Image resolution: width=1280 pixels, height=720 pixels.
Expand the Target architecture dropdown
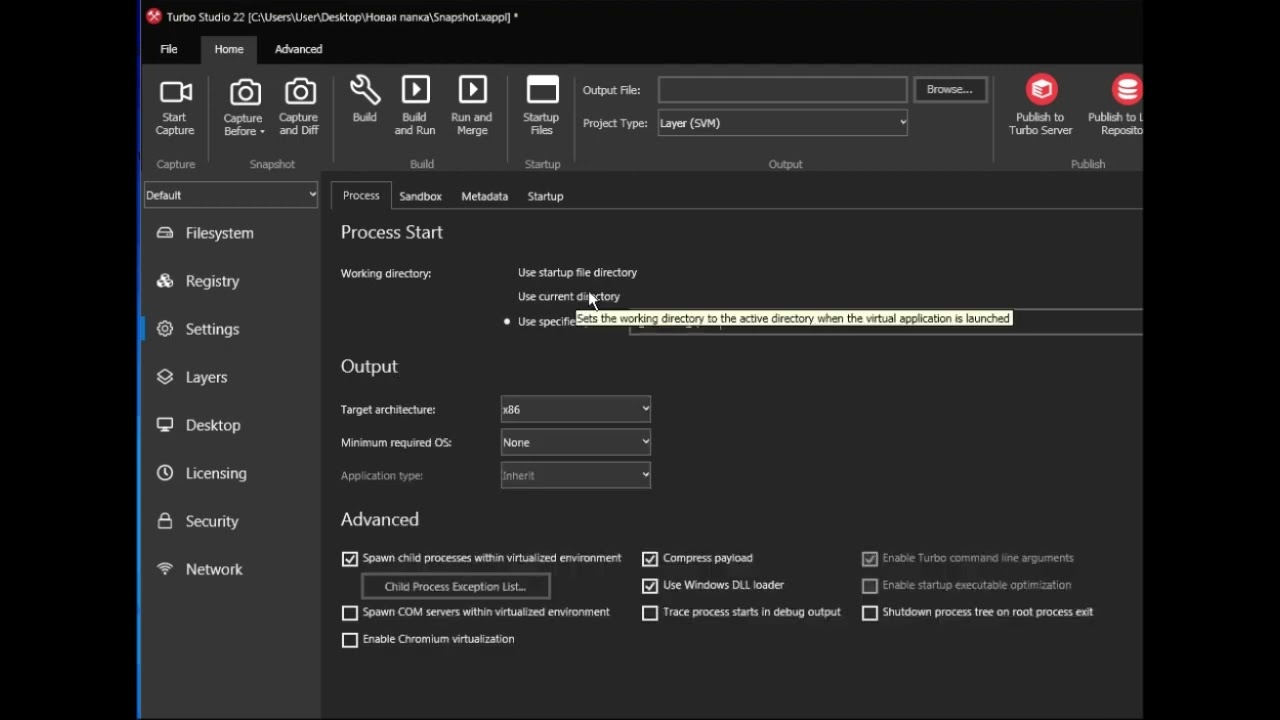[576, 409]
